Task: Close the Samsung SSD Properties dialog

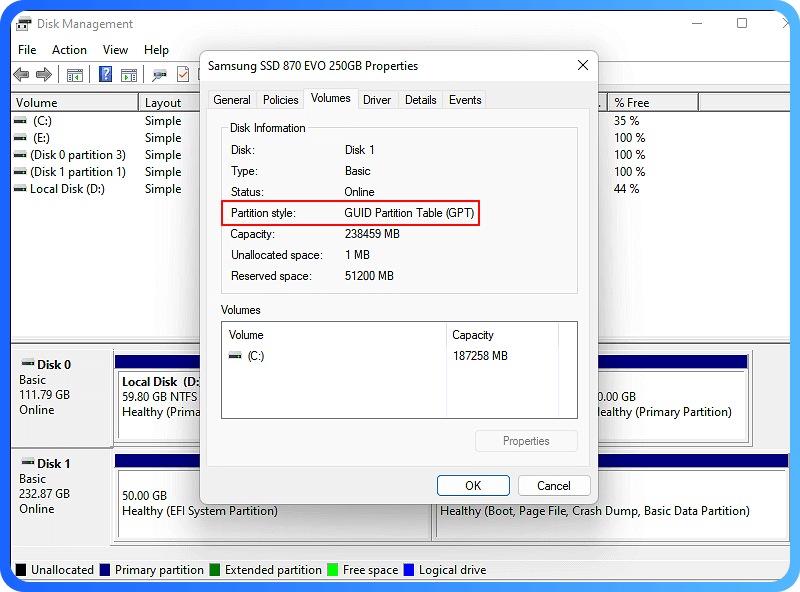Action: coord(583,65)
